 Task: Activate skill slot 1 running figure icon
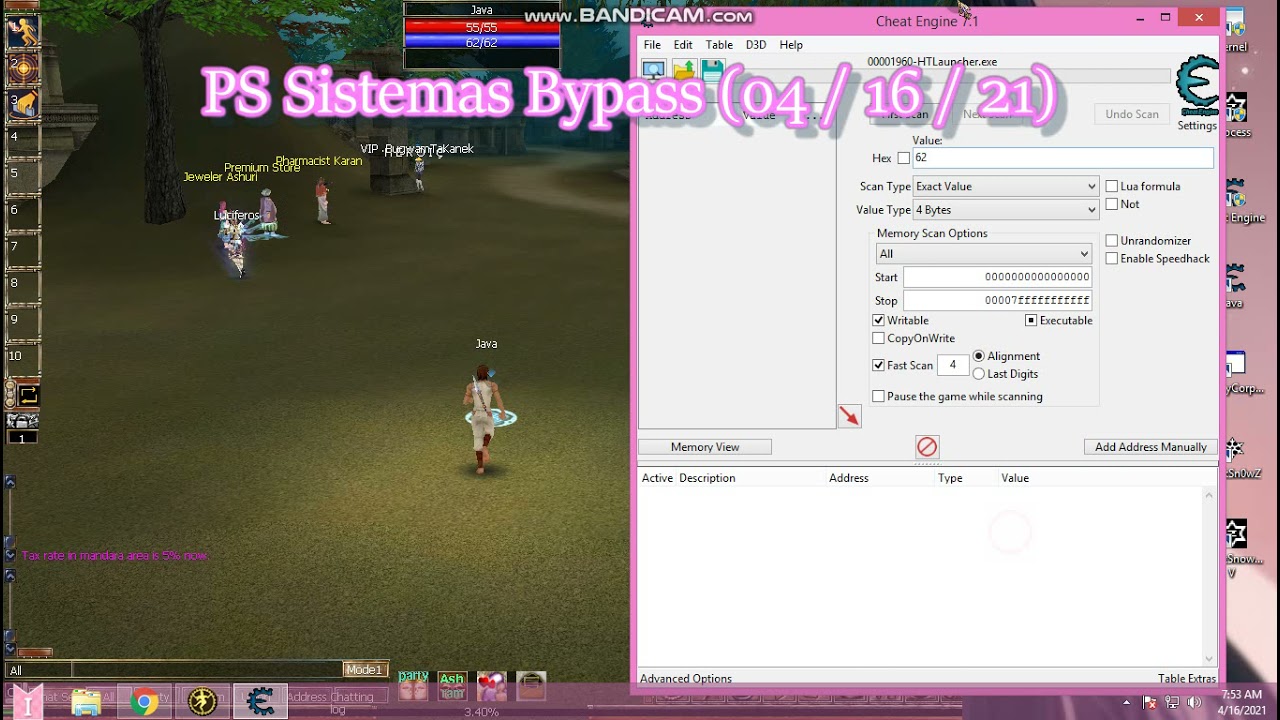(24, 33)
